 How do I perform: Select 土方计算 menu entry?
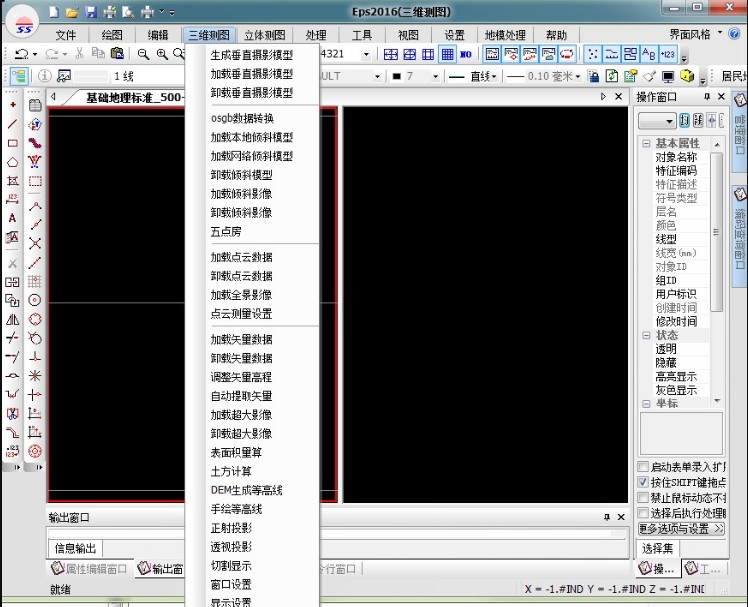coord(231,471)
